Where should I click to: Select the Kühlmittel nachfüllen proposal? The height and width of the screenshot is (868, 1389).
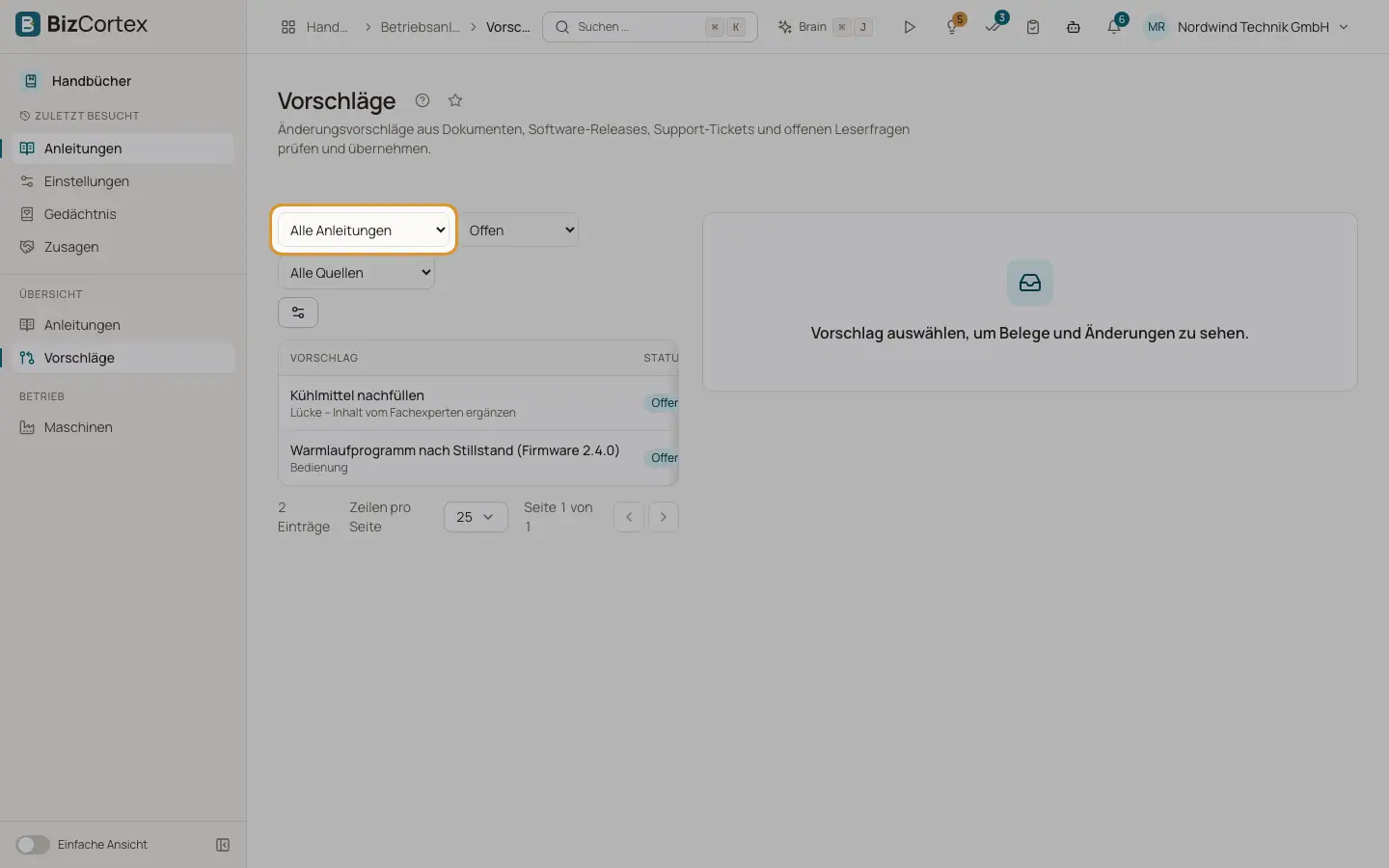tap(478, 403)
